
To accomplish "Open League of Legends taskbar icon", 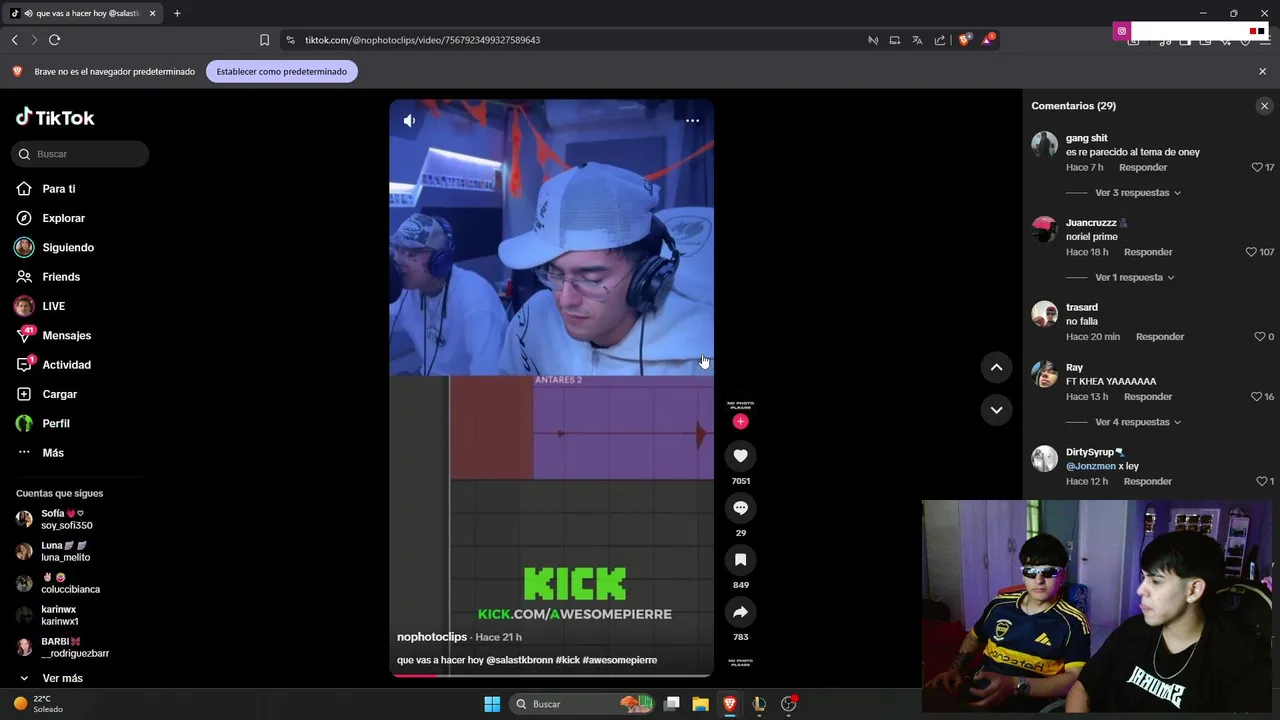I will click(x=759, y=704).
